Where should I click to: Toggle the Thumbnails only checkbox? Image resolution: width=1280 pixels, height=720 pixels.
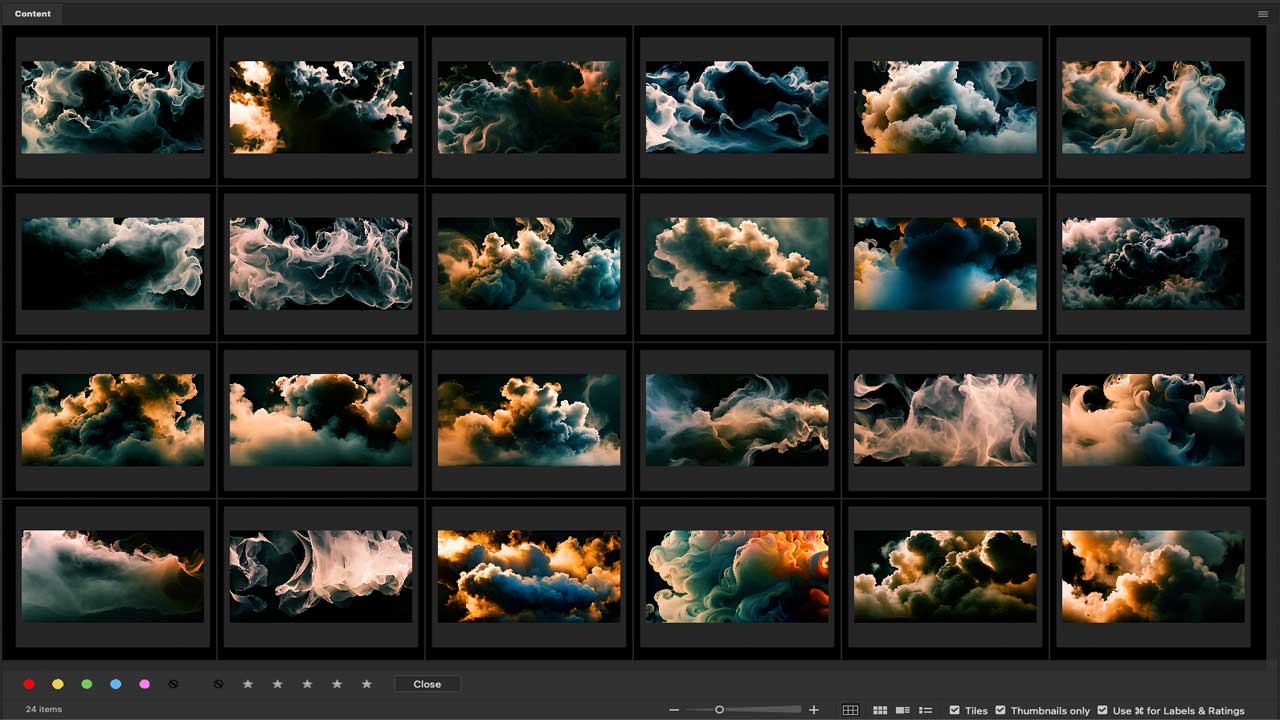click(1001, 710)
